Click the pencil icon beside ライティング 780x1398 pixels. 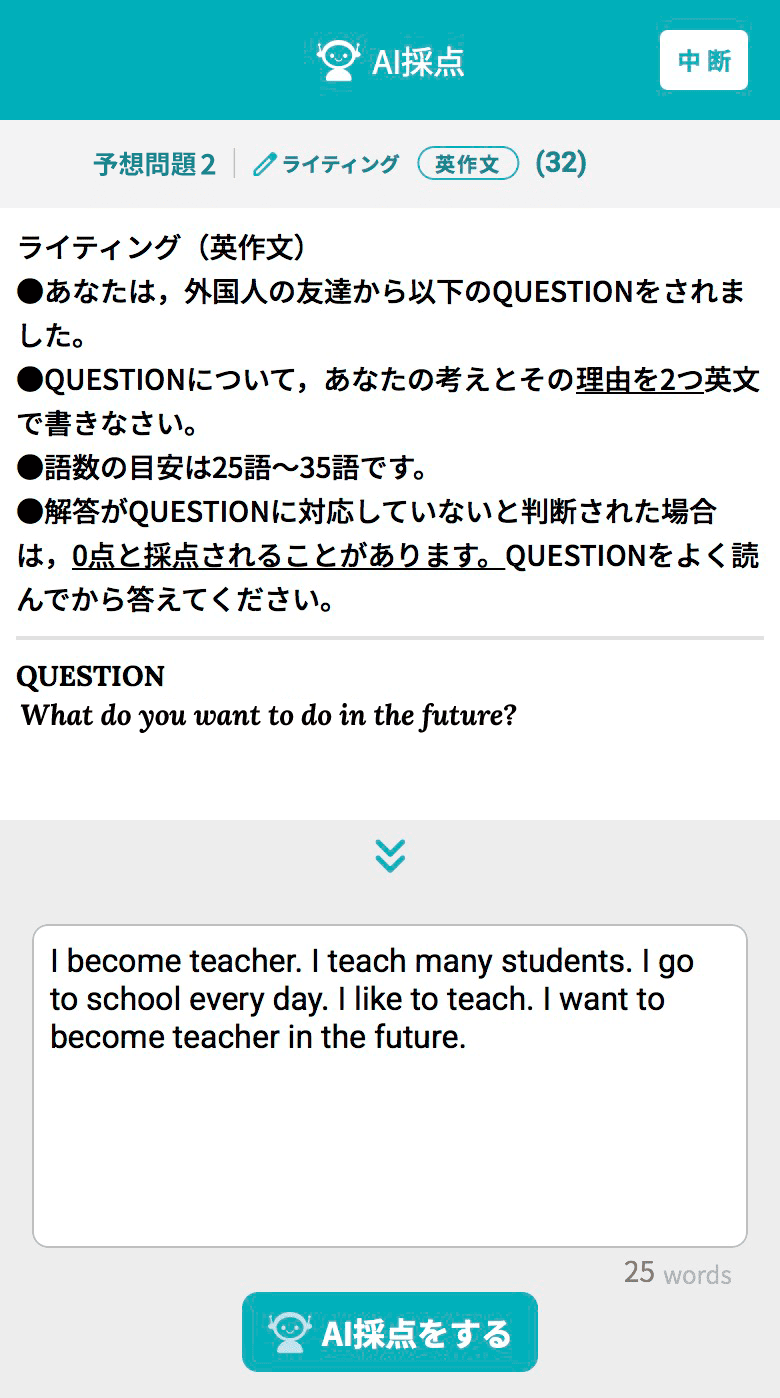(x=264, y=164)
